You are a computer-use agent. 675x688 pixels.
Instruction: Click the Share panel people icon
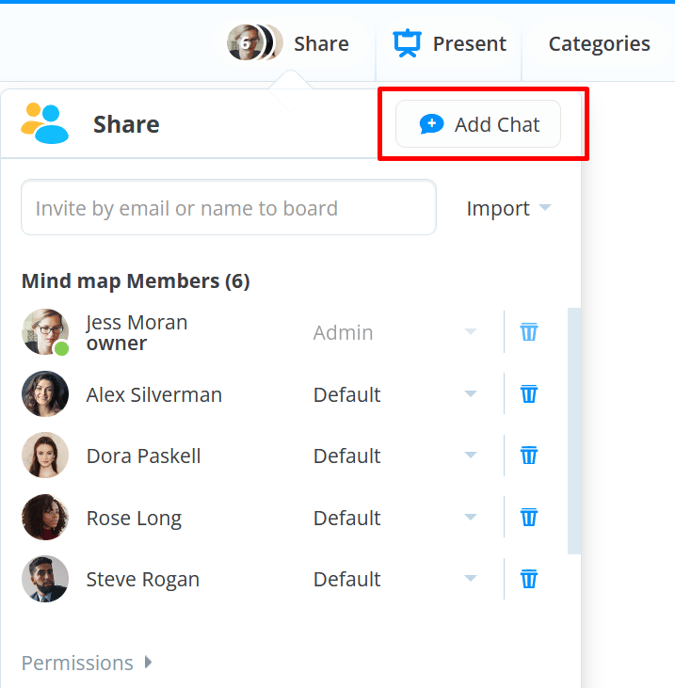click(x=45, y=124)
